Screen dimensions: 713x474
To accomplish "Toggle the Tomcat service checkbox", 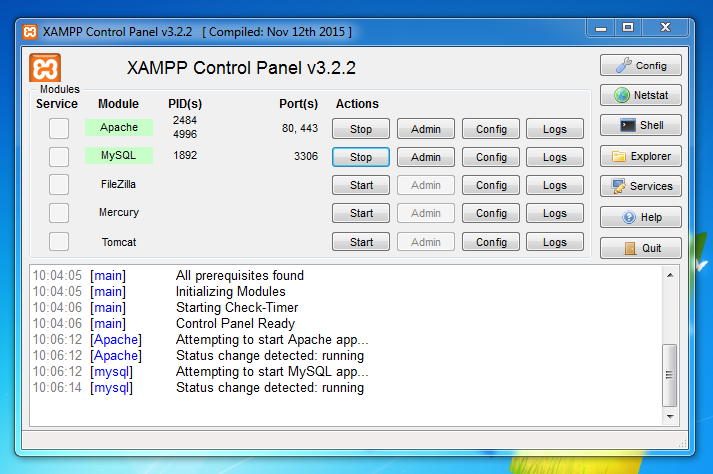I will [x=59, y=242].
